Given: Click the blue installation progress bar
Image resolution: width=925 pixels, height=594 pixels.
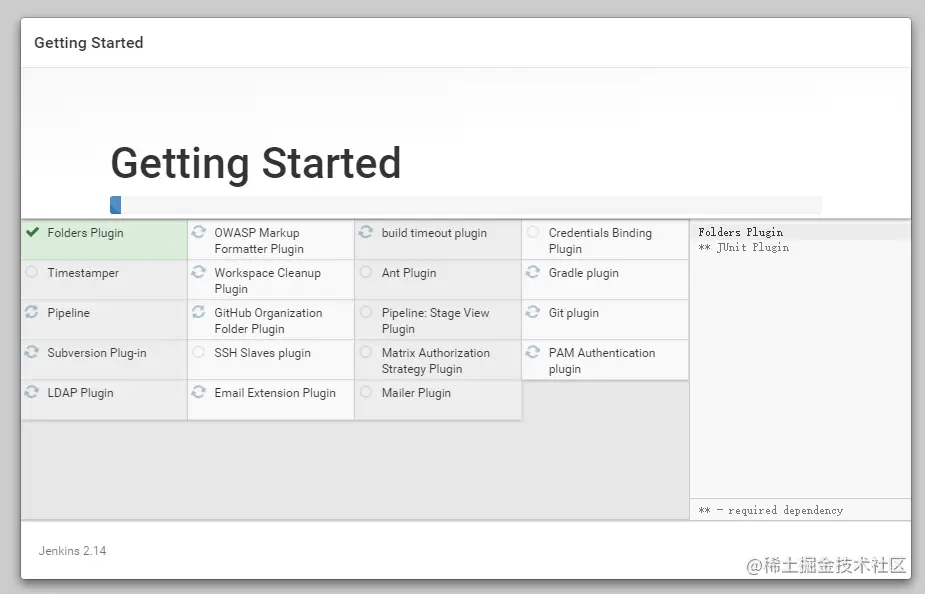Looking at the screenshot, I should point(116,205).
